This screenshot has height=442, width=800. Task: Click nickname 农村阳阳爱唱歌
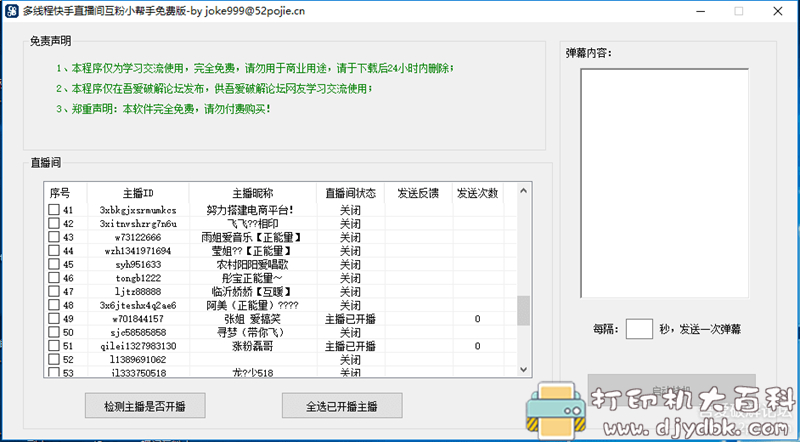[253, 264]
